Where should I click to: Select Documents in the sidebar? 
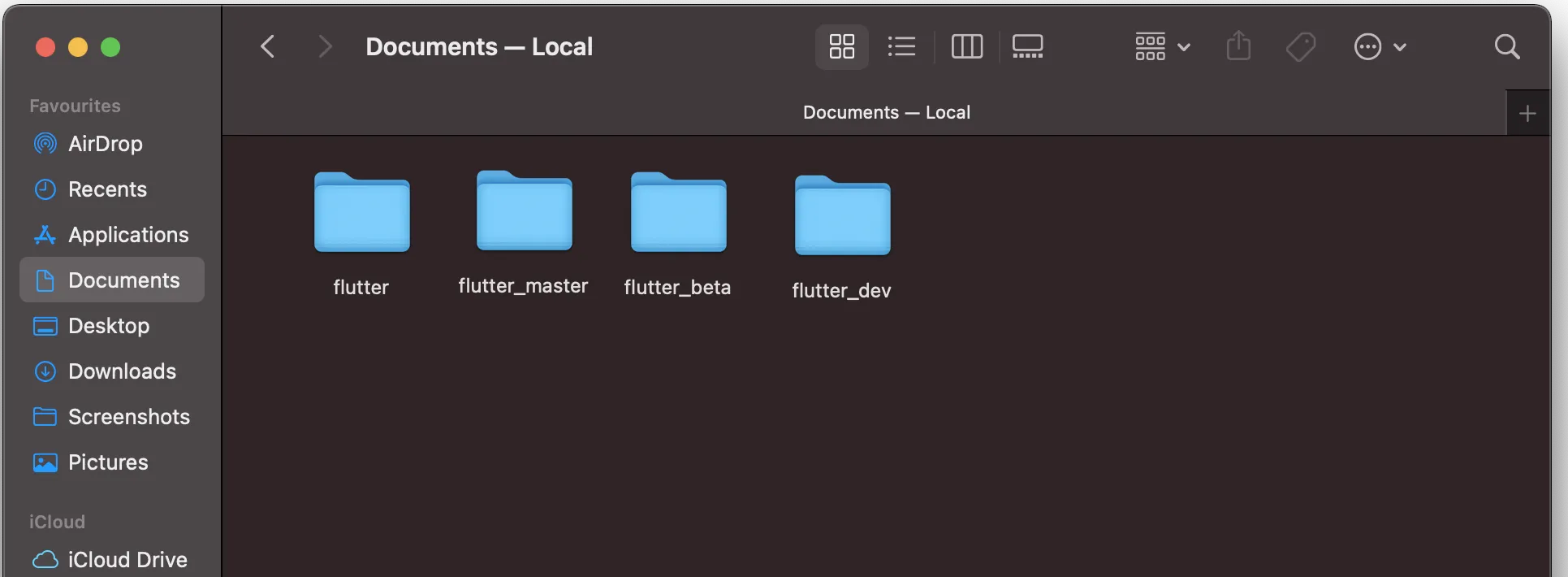(112, 280)
